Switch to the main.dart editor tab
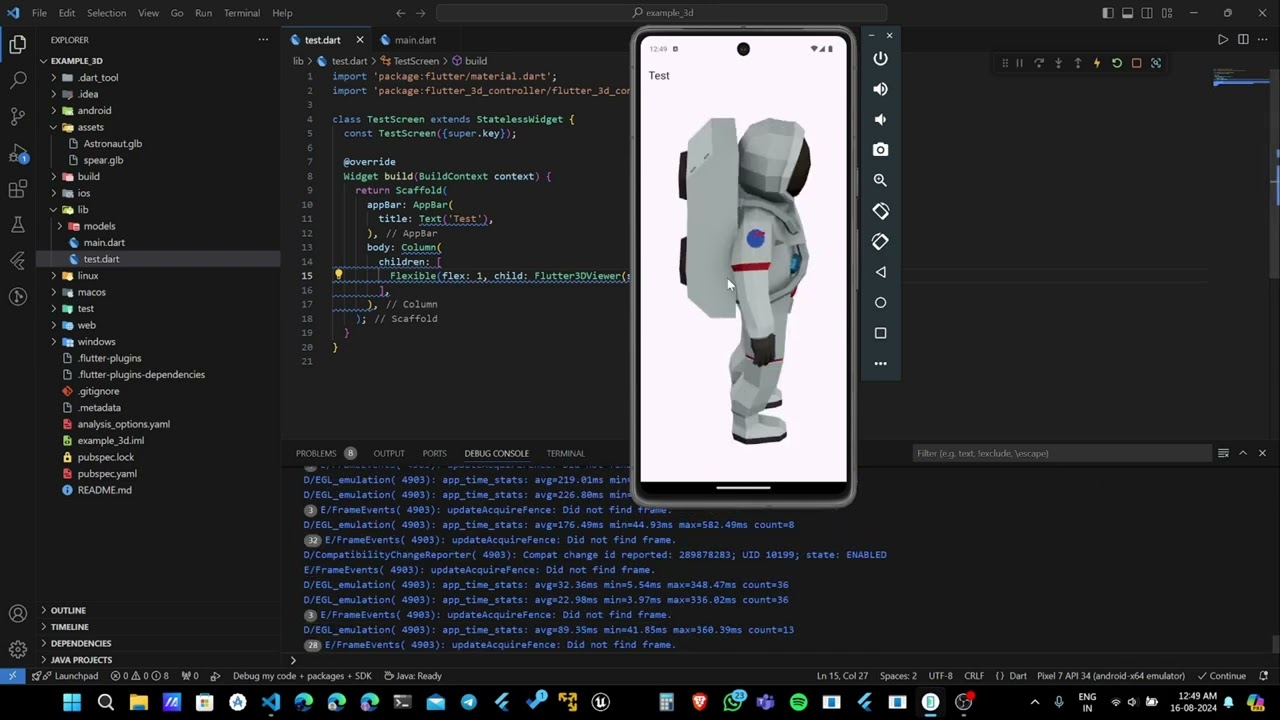The height and width of the screenshot is (720, 1280). coord(414,40)
